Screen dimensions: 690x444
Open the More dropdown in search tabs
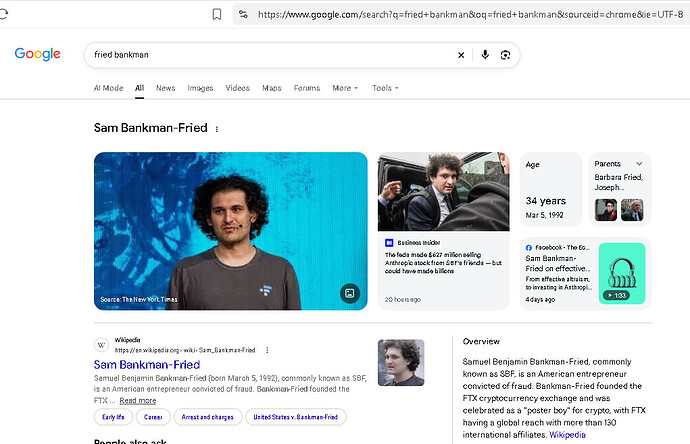coord(345,88)
